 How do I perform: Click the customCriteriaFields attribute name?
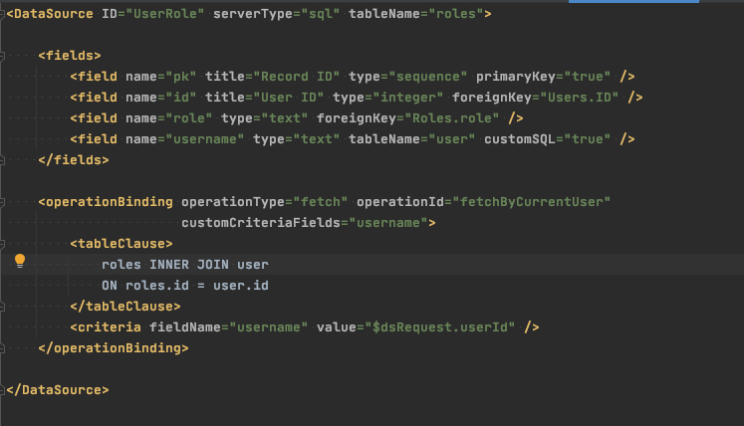(259, 222)
